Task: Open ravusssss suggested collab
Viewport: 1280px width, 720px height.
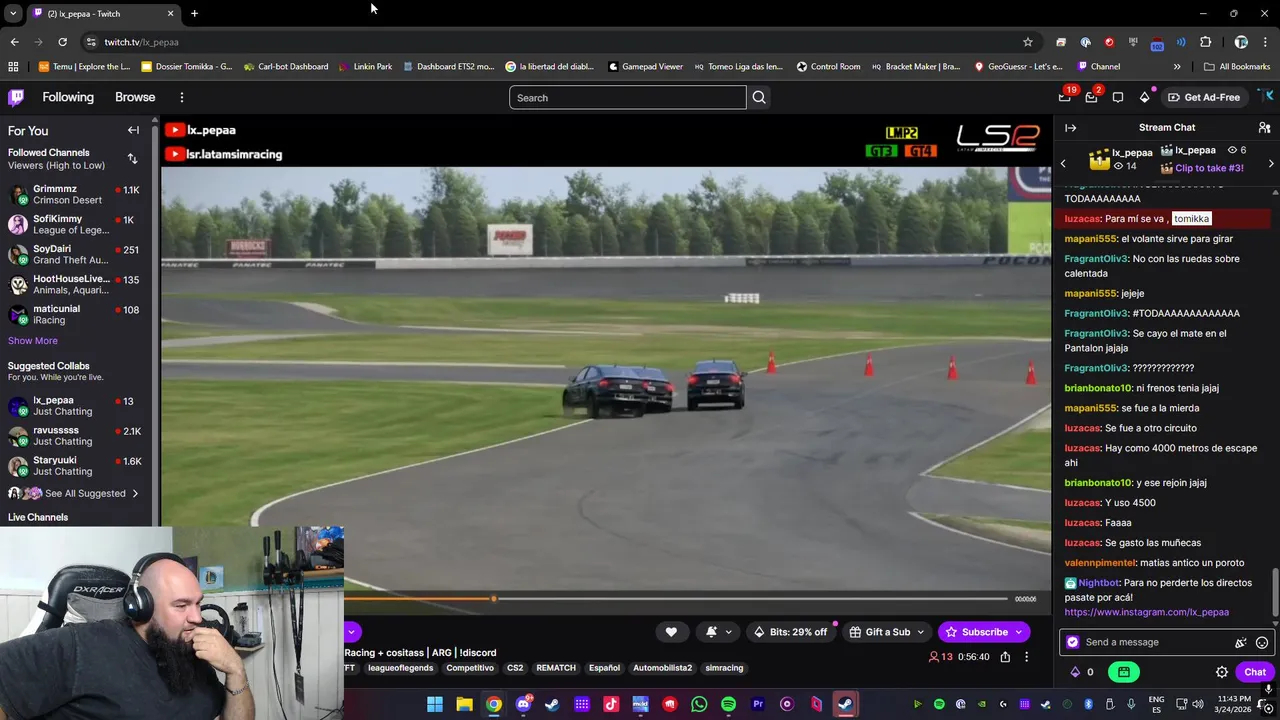Action: tap(75, 436)
